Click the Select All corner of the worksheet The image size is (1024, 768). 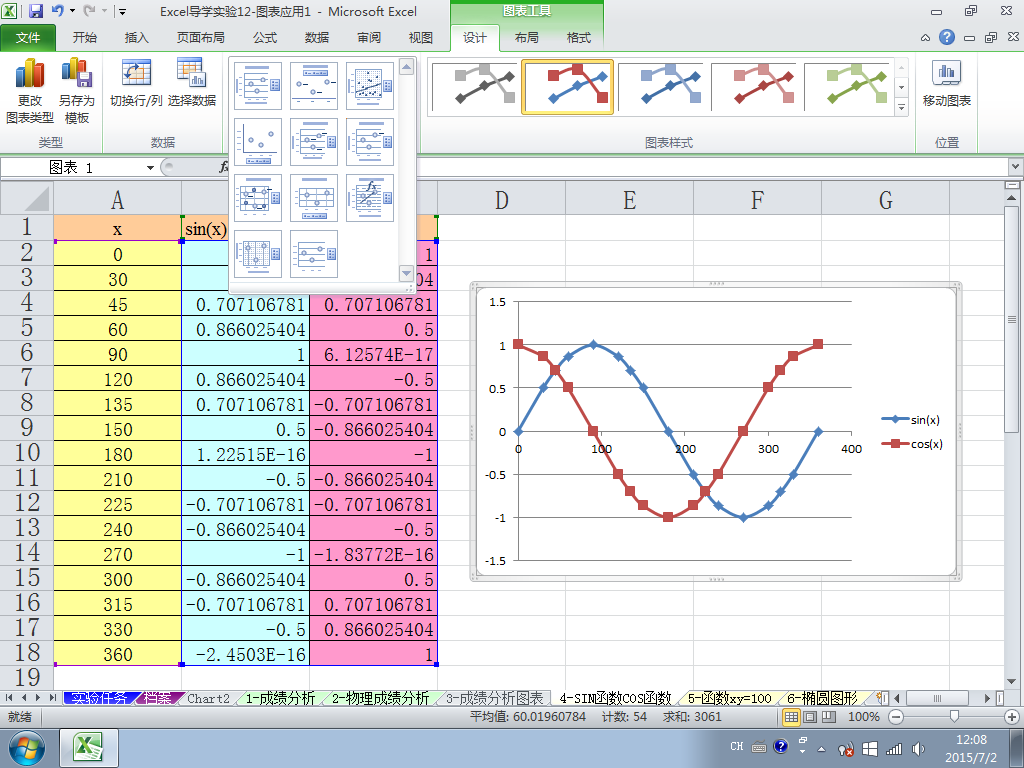coord(27,199)
